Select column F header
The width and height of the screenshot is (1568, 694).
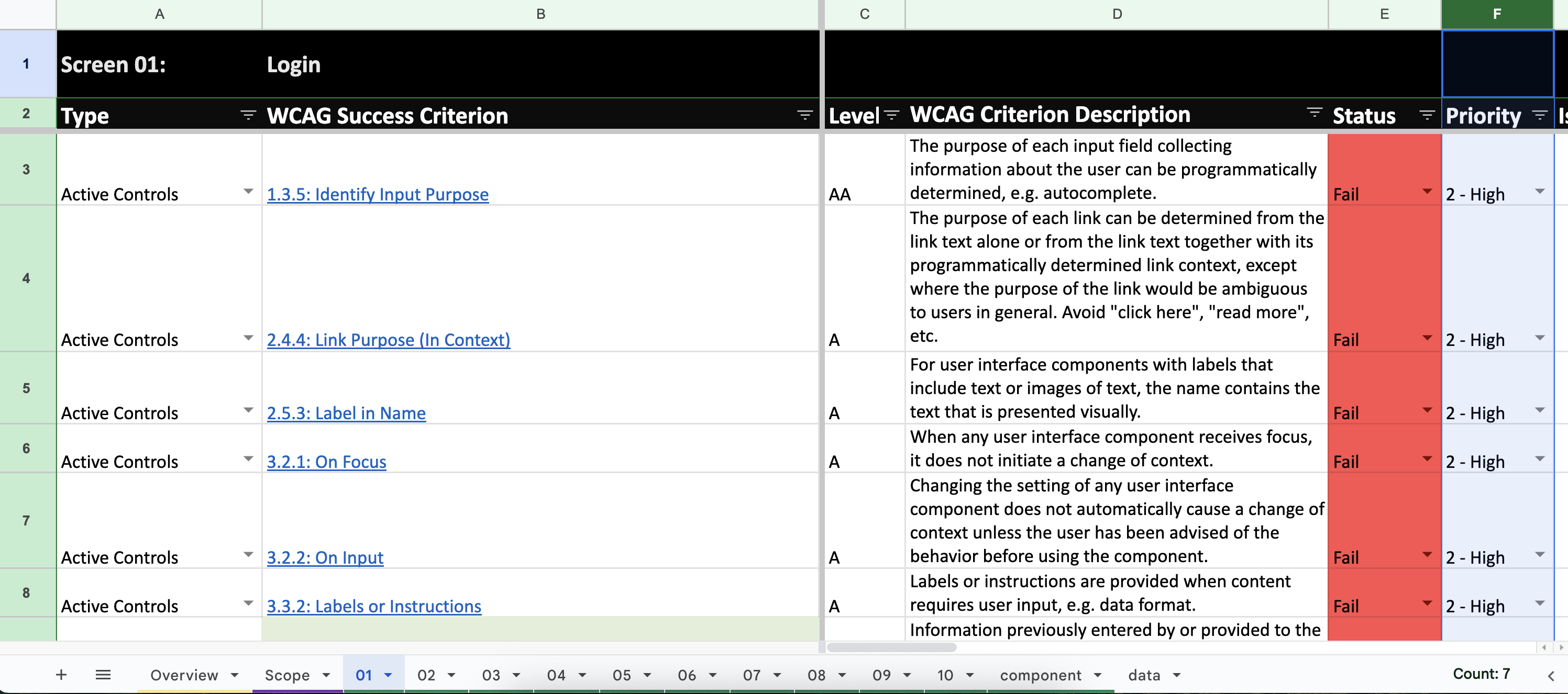1497,14
